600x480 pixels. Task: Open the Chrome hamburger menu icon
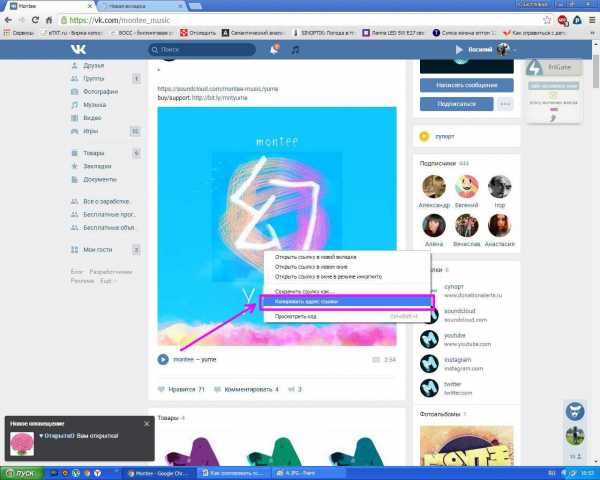pyautogui.click(x=592, y=20)
